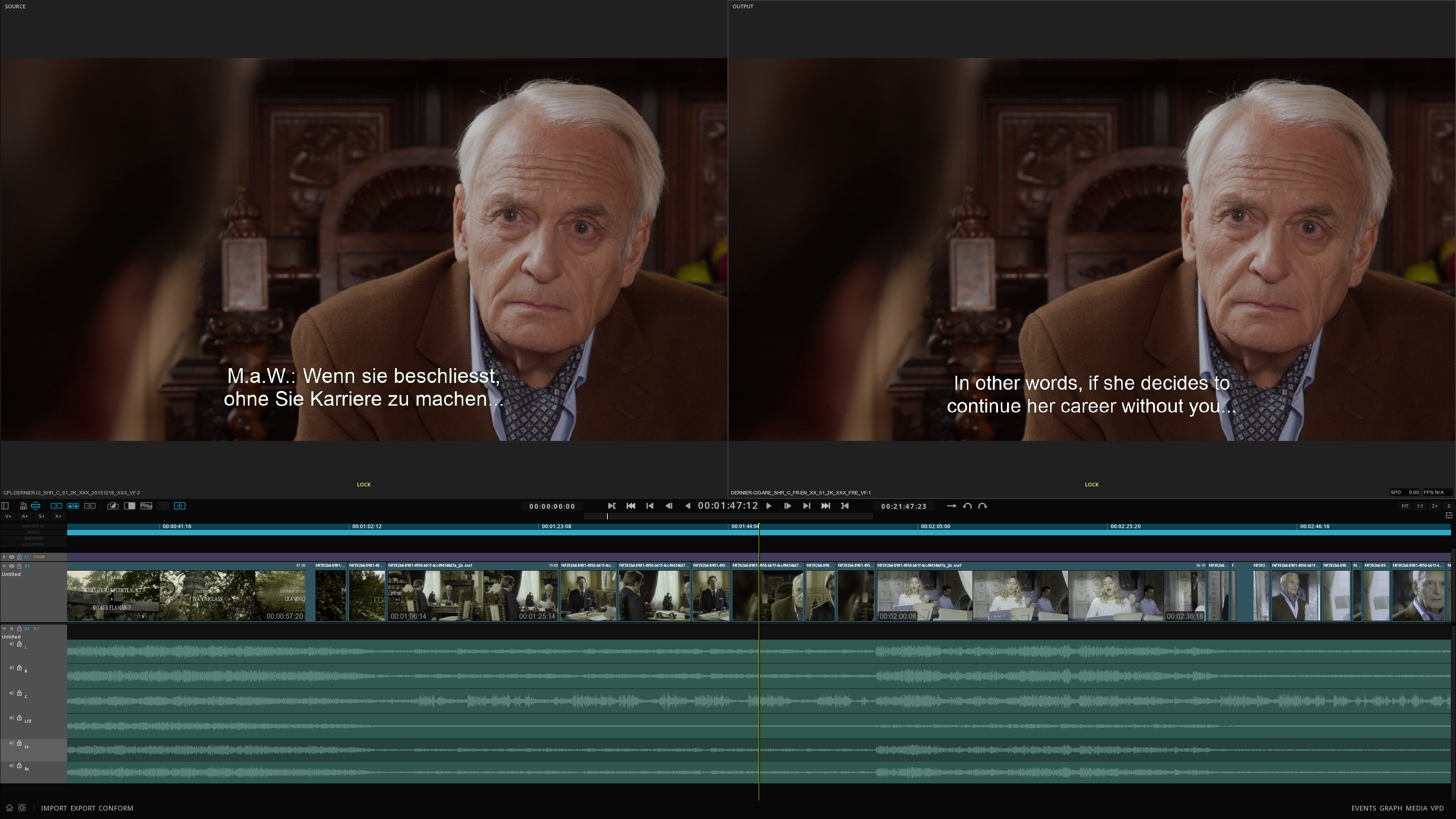This screenshot has width=1456, height=819.
Task: Lock the Rs audio channel
Action: [x=19, y=766]
